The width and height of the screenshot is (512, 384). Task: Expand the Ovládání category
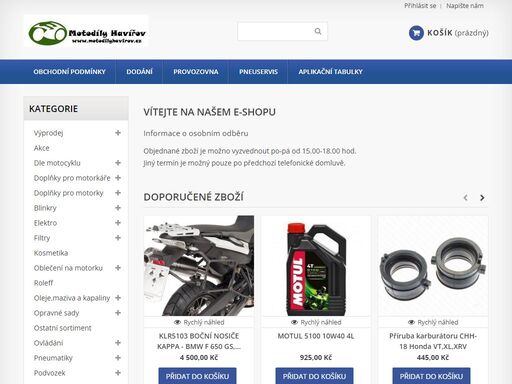(118, 343)
